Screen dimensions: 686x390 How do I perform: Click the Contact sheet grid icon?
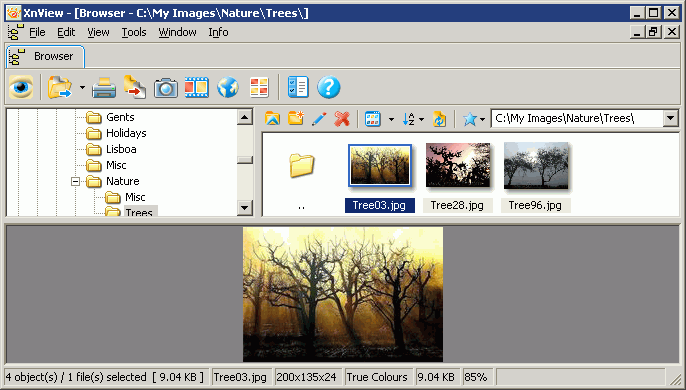point(259,87)
